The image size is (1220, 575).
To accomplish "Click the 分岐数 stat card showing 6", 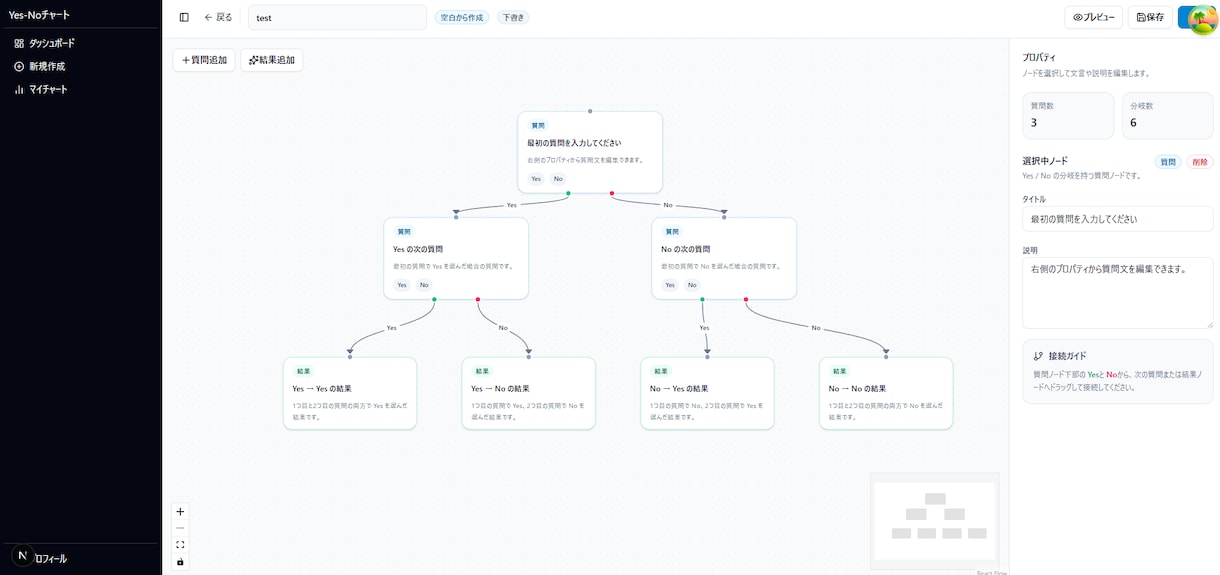I will (x=1167, y=116).
